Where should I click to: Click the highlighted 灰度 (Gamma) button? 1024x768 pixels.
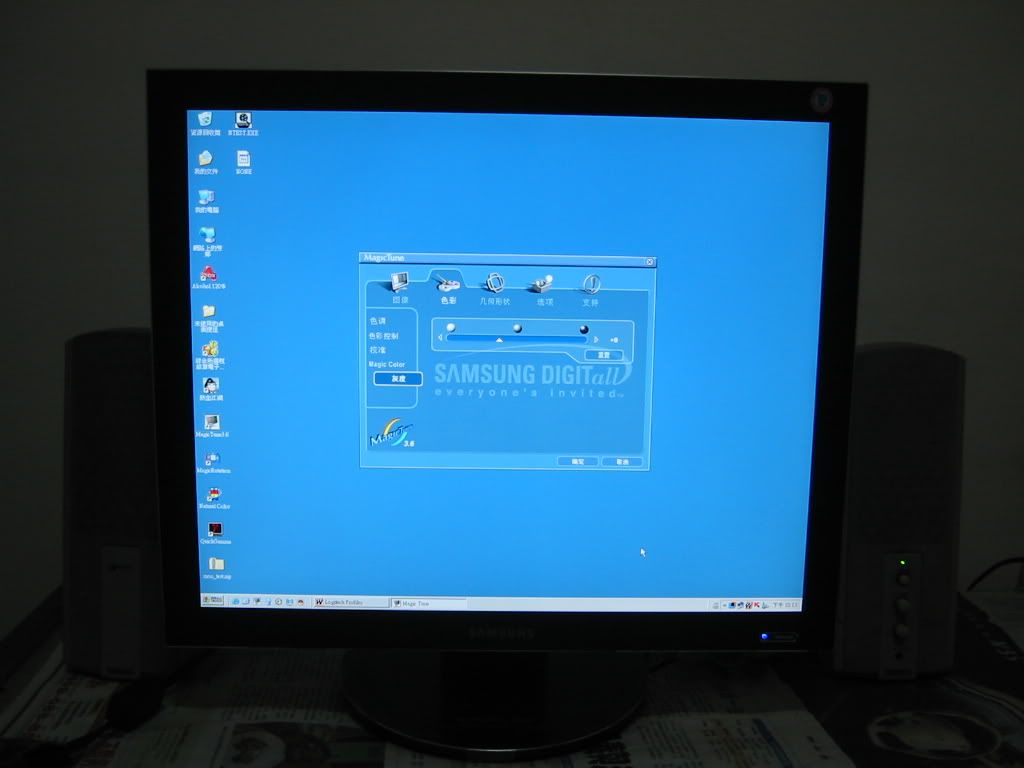398,379
